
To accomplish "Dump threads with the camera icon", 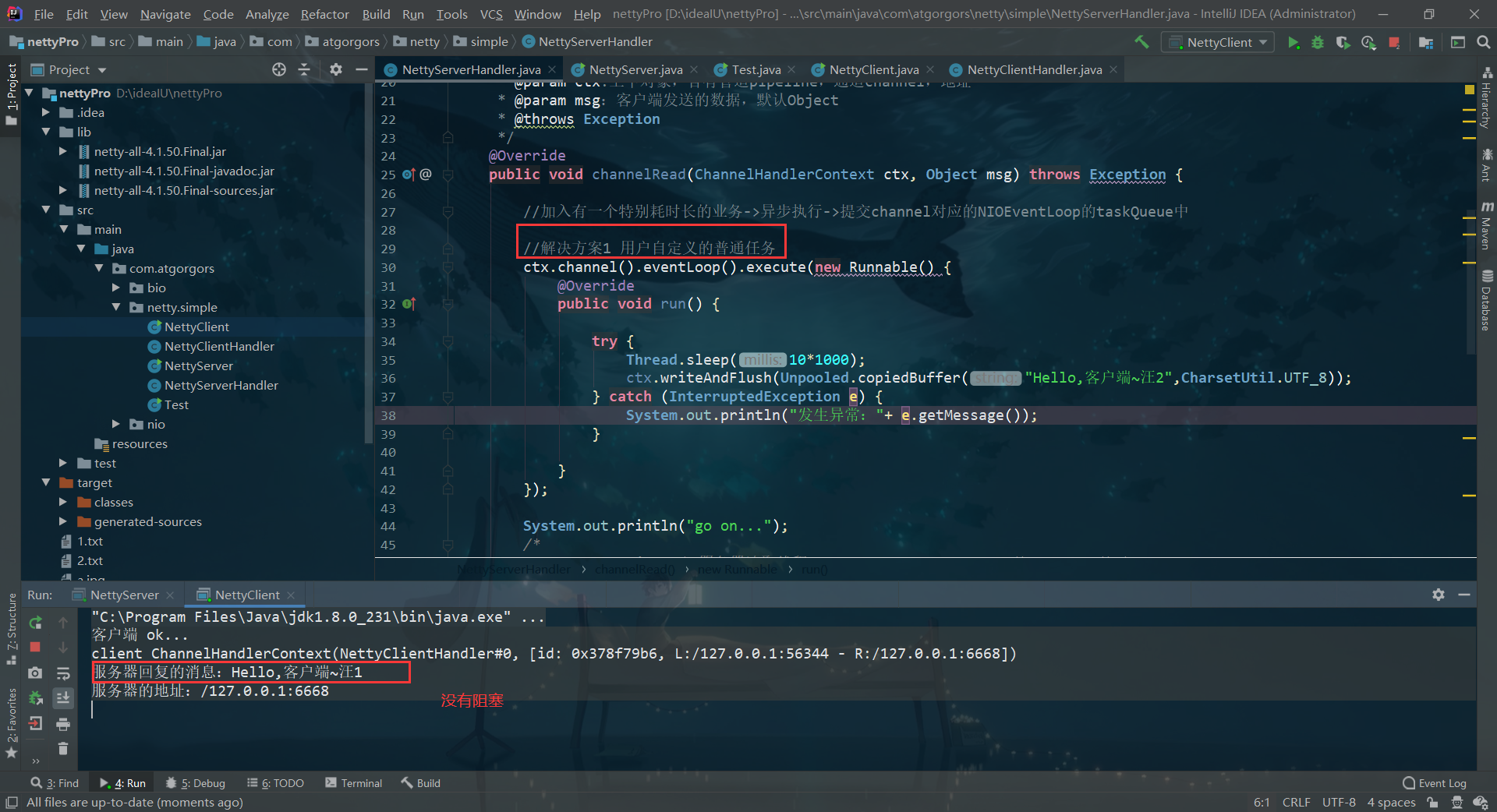I will click(35, 673).
